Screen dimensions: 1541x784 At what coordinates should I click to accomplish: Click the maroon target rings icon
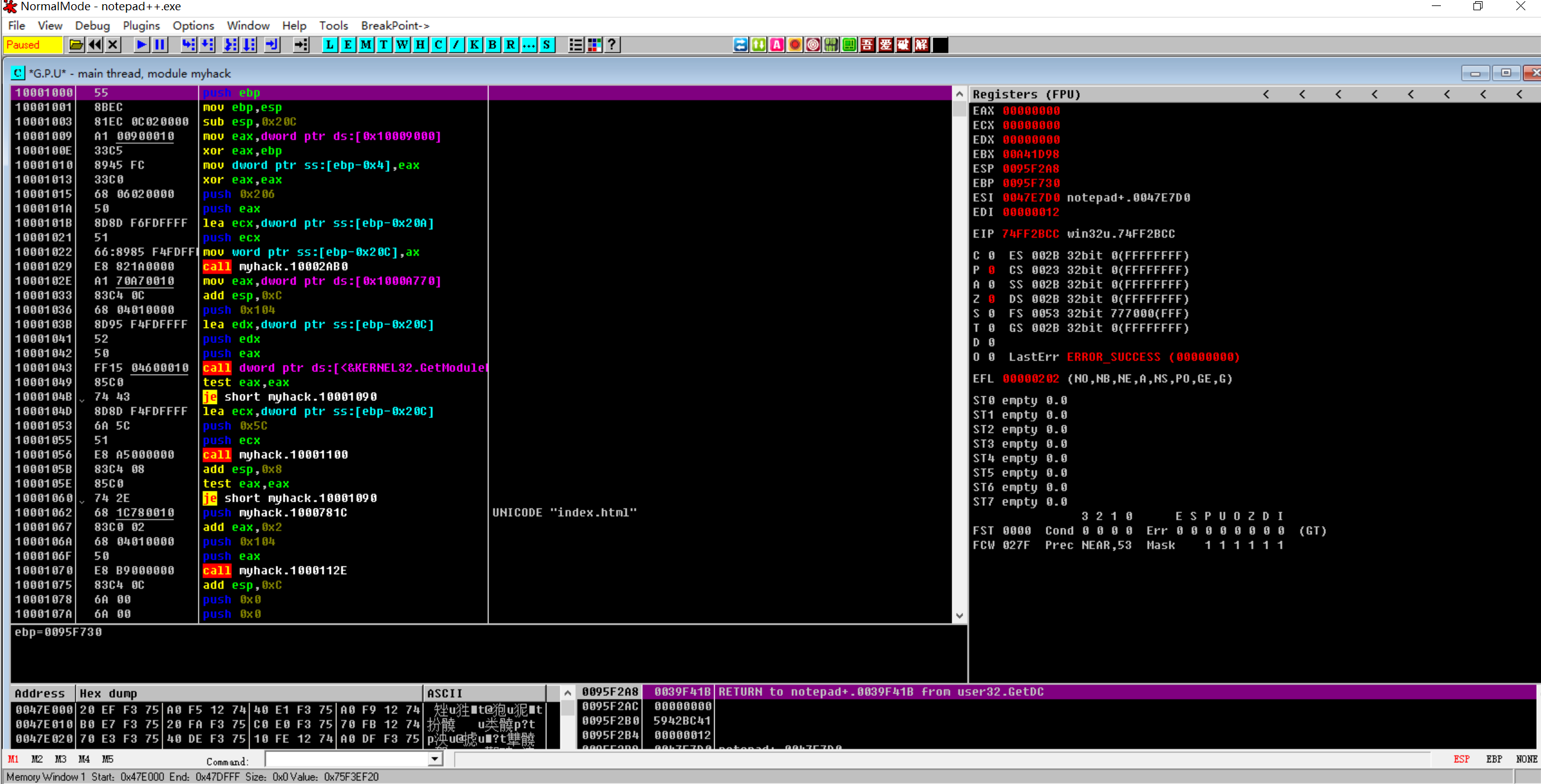[813, 45]
